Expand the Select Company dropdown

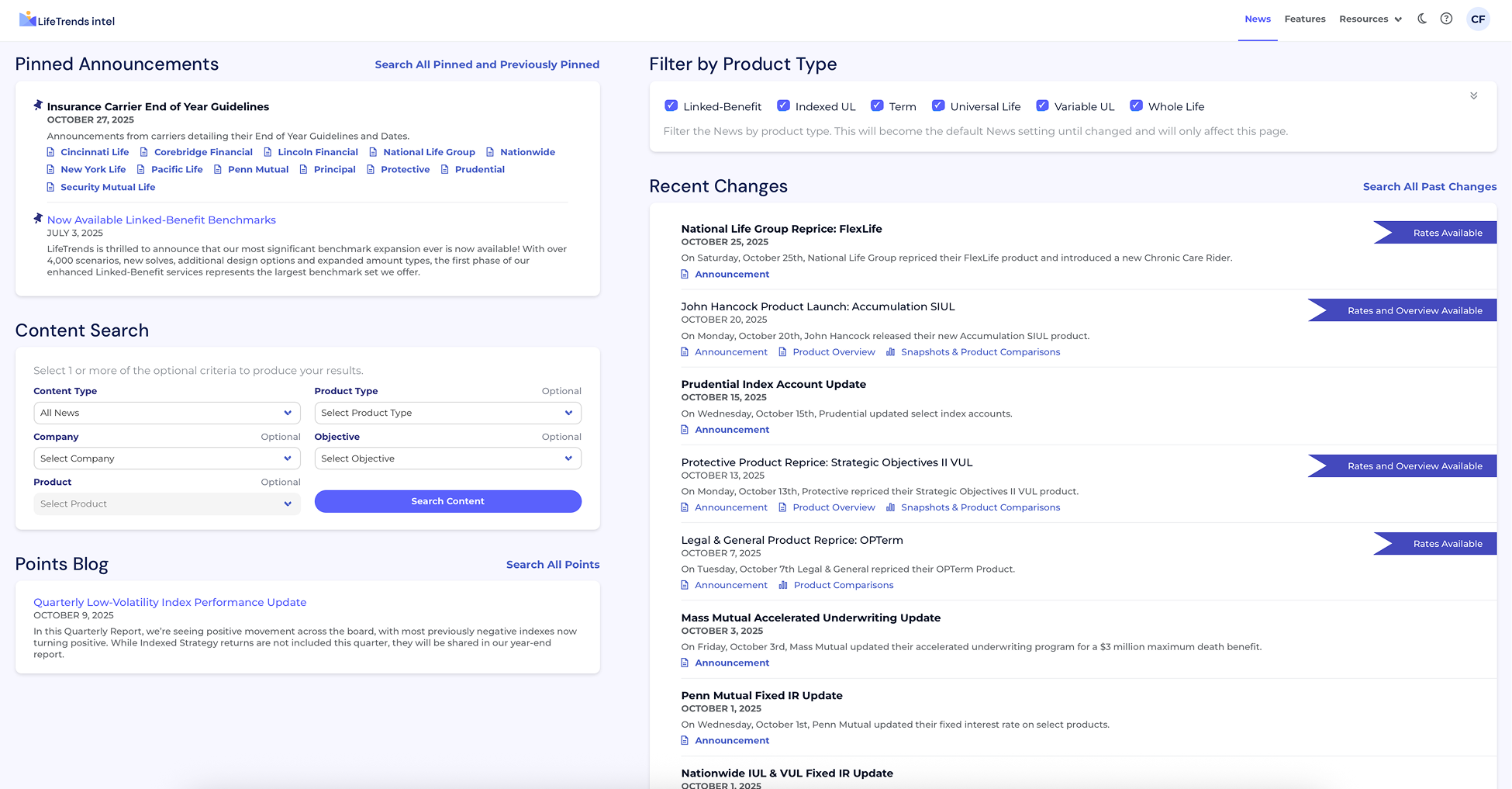tap(167, 459)
